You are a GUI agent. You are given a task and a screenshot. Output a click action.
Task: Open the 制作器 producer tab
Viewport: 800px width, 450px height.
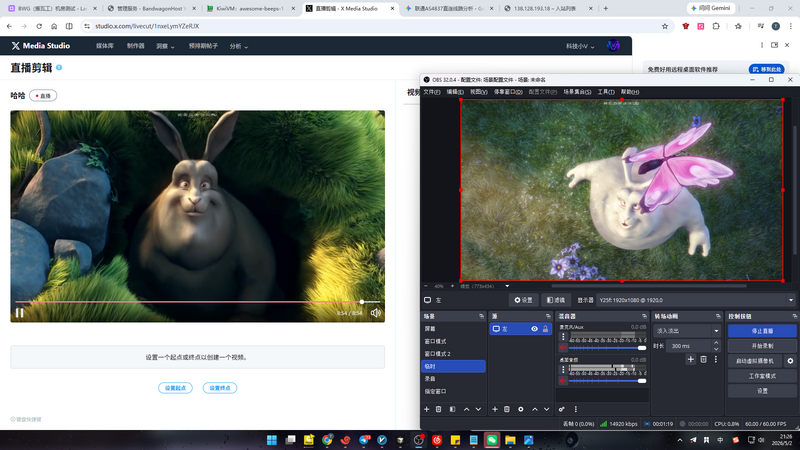pos(135,46)
